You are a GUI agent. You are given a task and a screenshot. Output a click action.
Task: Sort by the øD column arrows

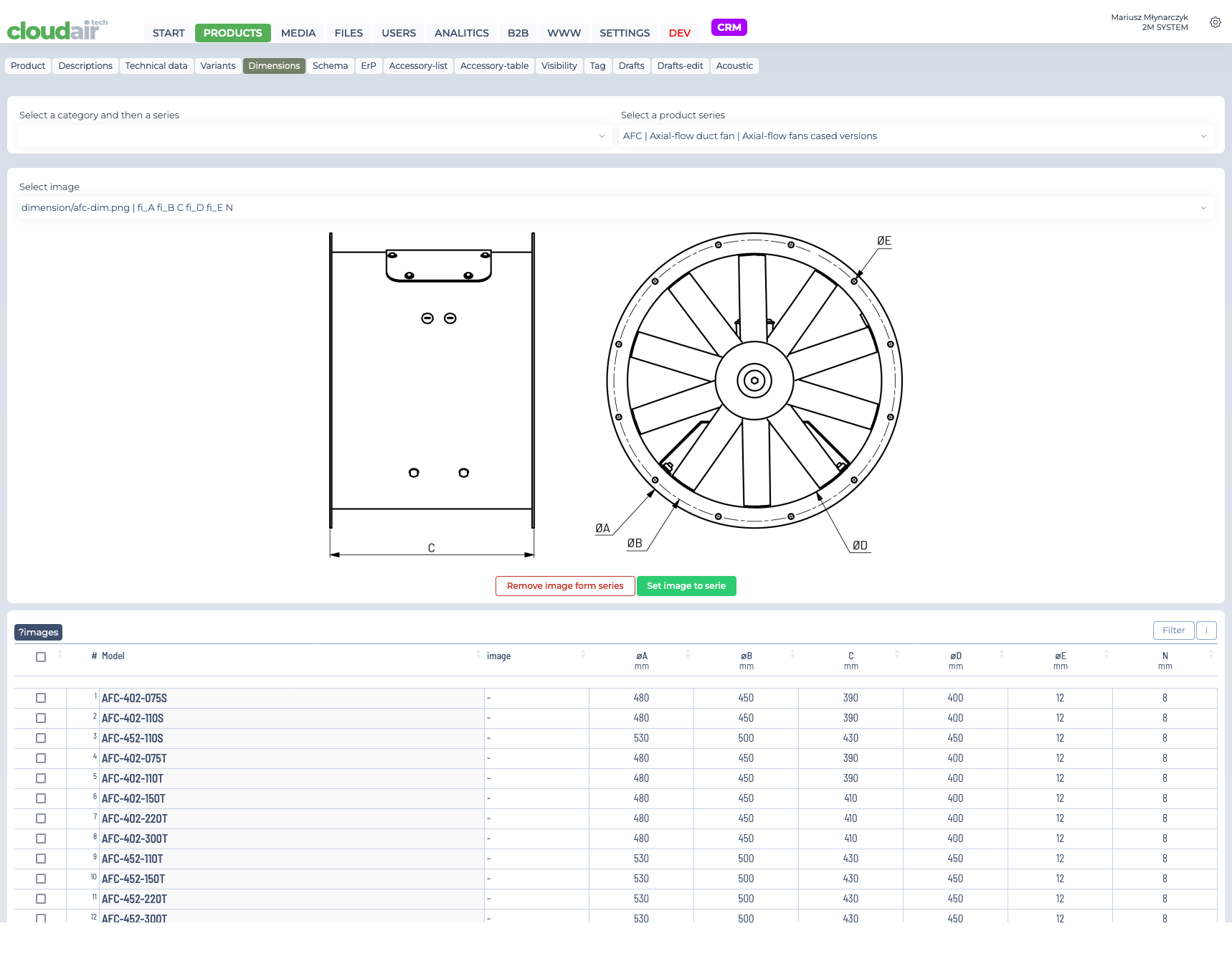tap(1002, 654)
